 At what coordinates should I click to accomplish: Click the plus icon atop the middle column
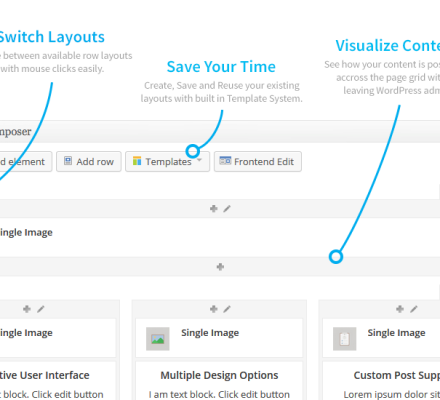pyautogui.click(x=214, y=309)
